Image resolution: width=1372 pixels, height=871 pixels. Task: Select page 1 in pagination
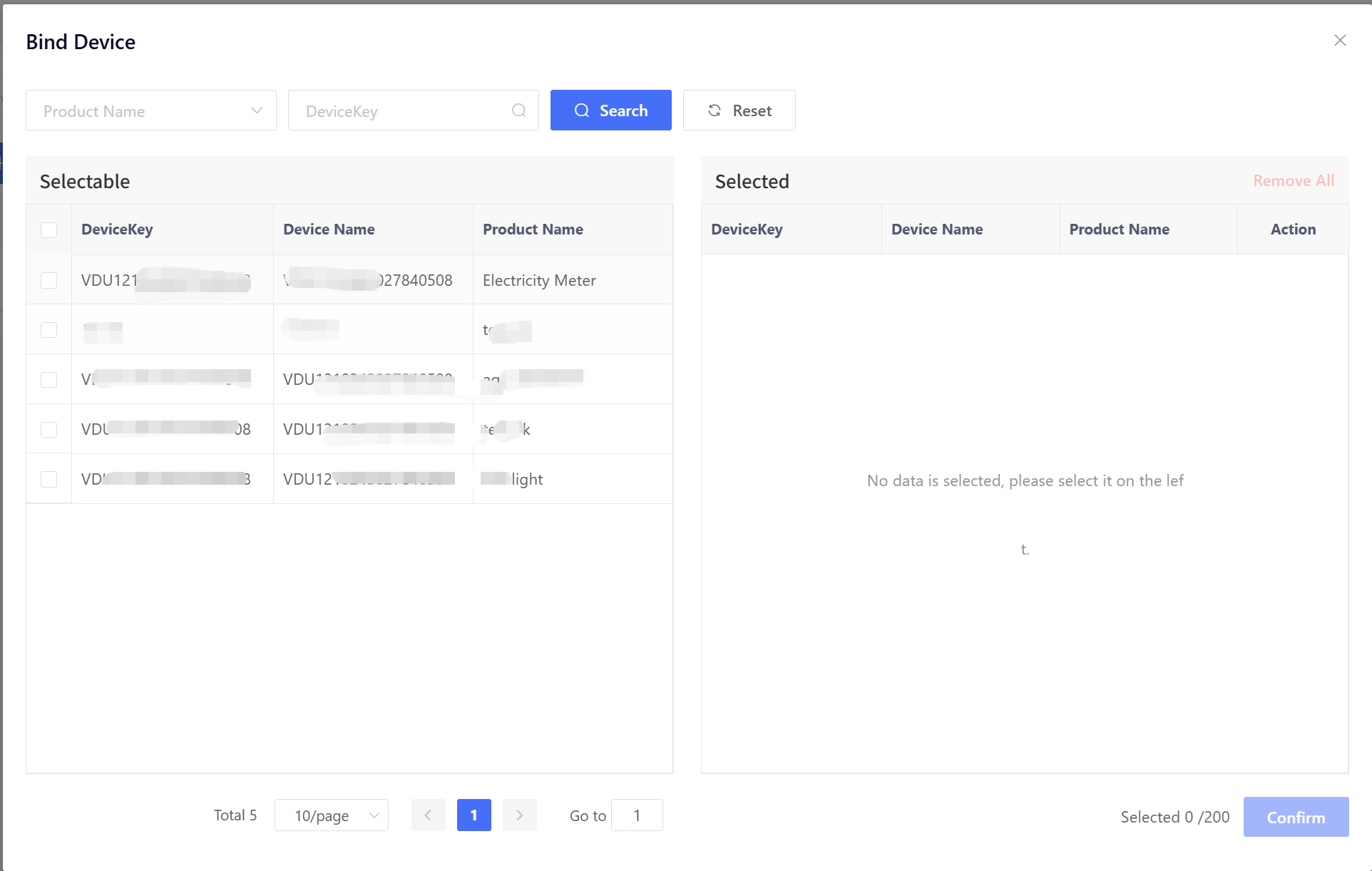(x=473, y=815)
